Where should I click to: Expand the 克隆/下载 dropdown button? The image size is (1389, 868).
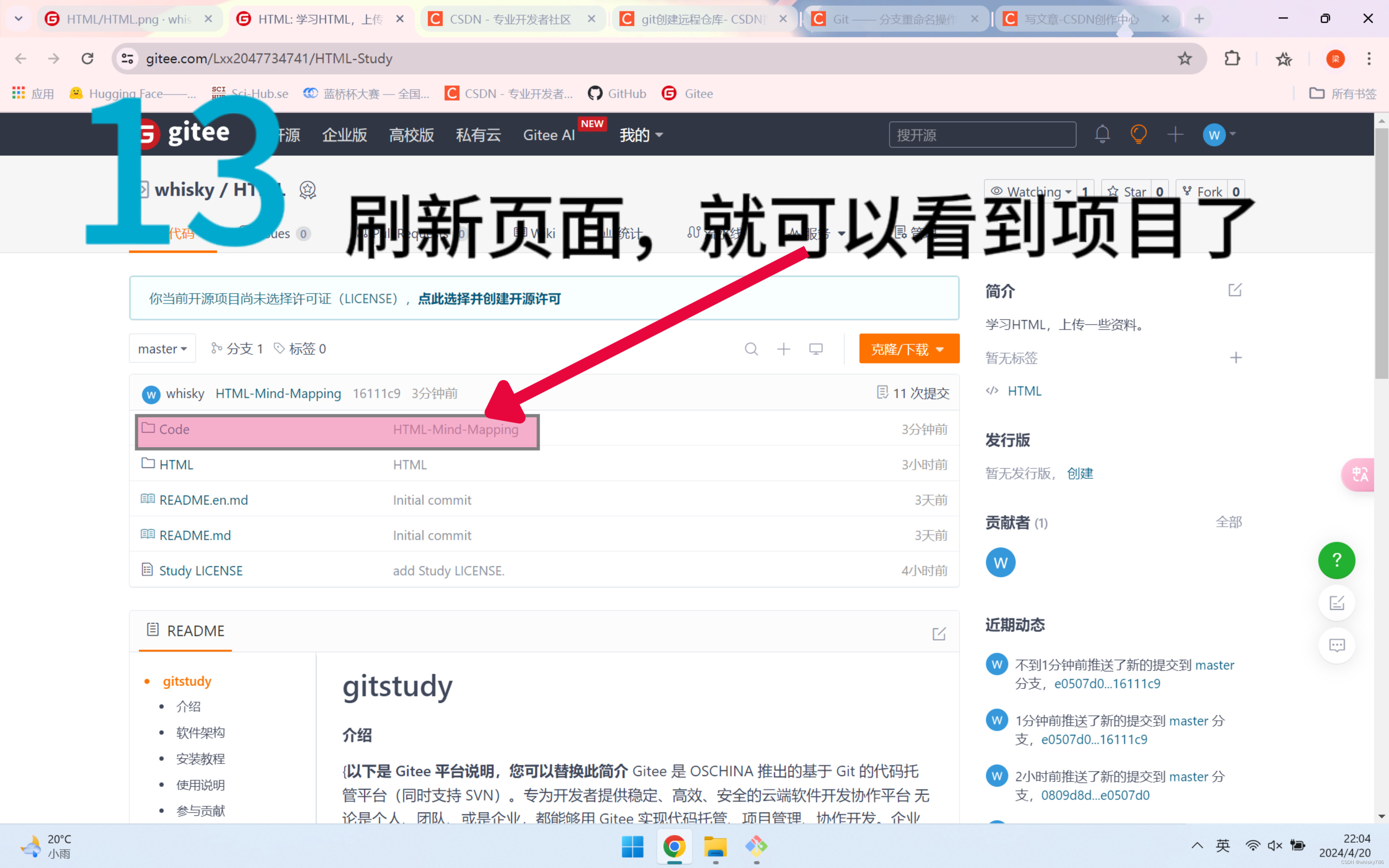[908, 349]
